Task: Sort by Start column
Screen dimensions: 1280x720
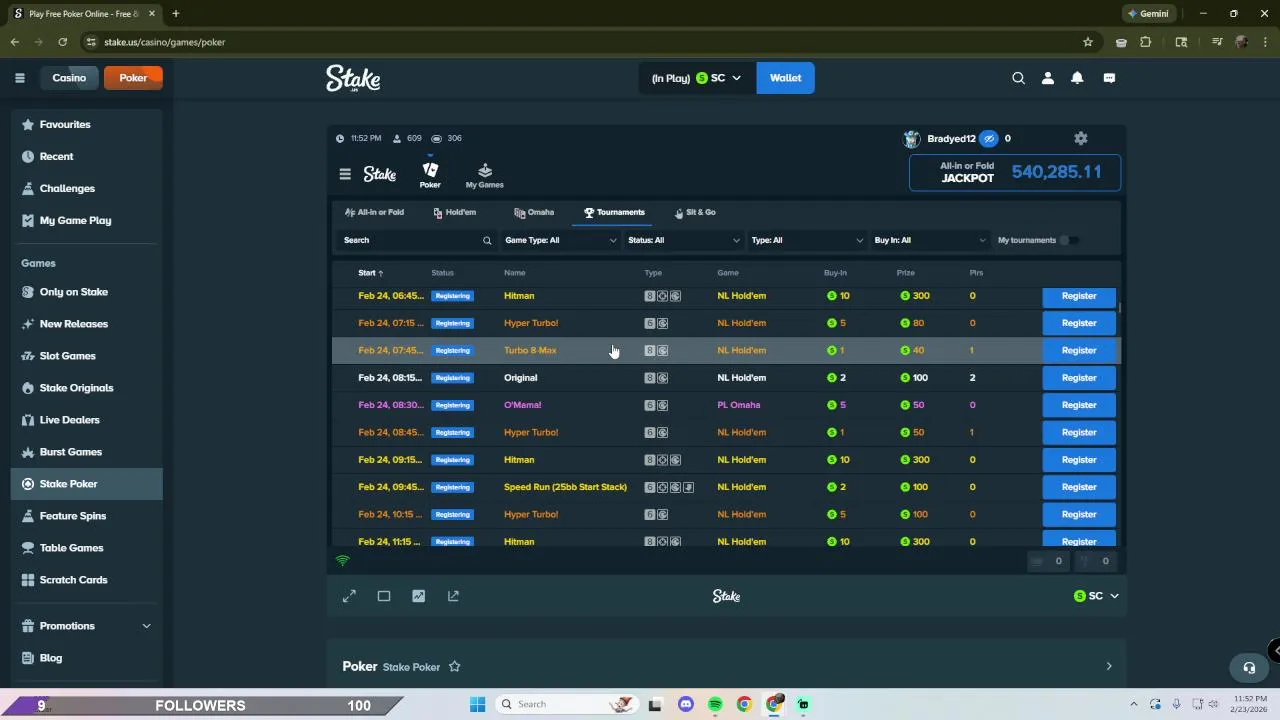Action: 371,273
